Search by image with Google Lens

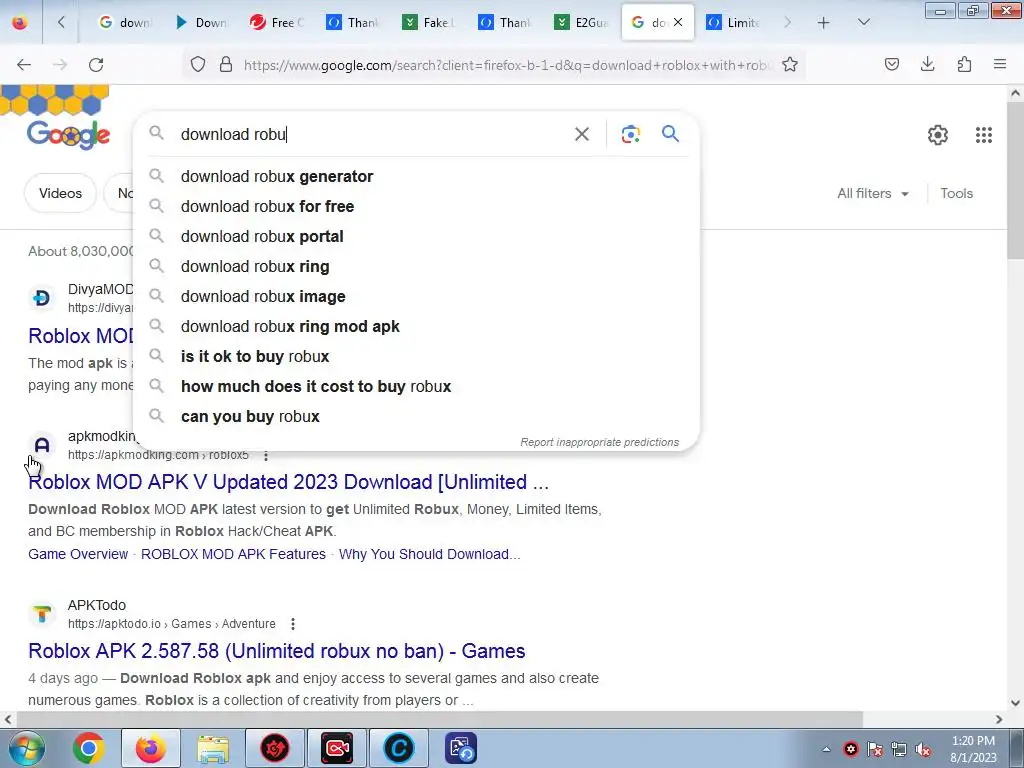630,134
